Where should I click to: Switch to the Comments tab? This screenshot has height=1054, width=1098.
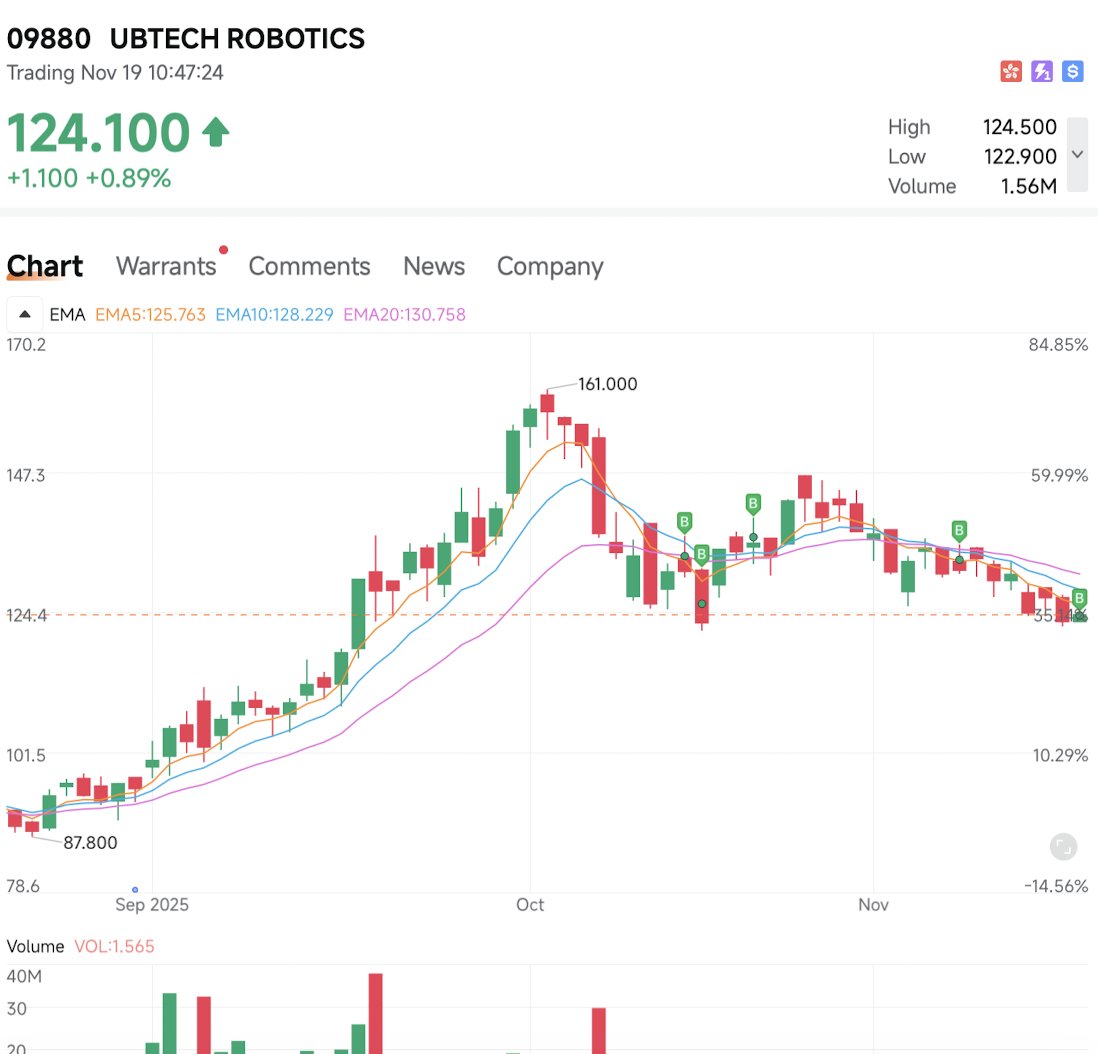(309, 266)
